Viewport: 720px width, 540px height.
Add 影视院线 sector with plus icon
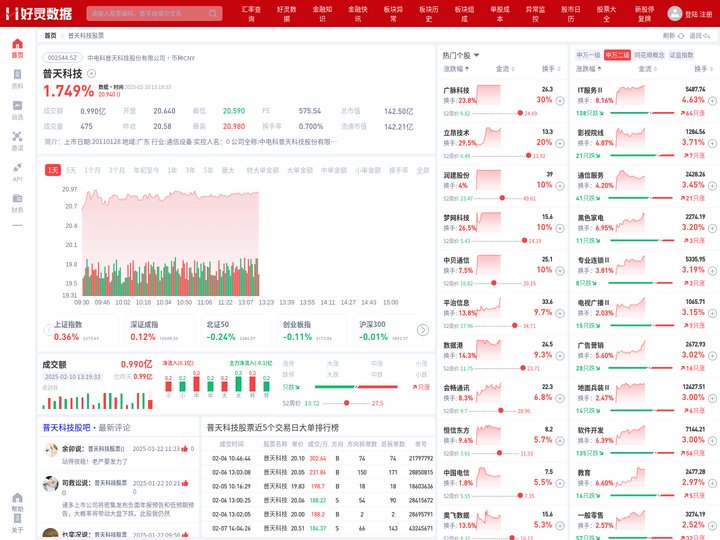[712, 143]
